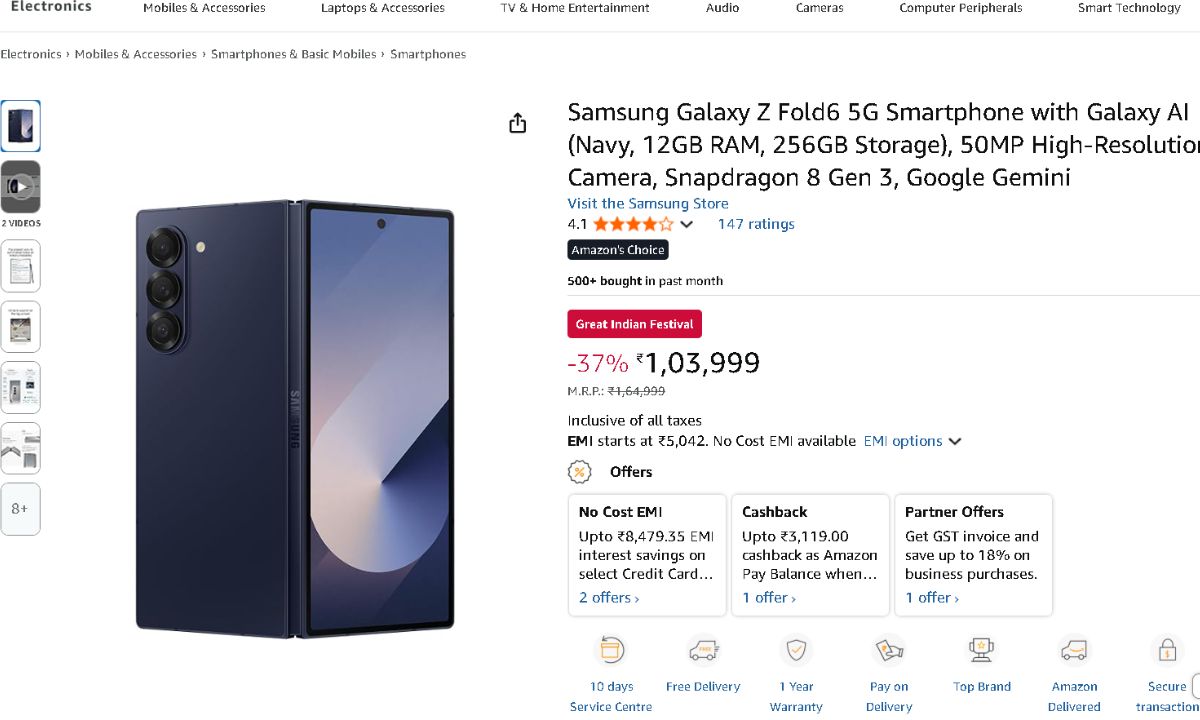Open more images via 8+ thumbnail
The image size is (1200, 720).
coord(20,508)
